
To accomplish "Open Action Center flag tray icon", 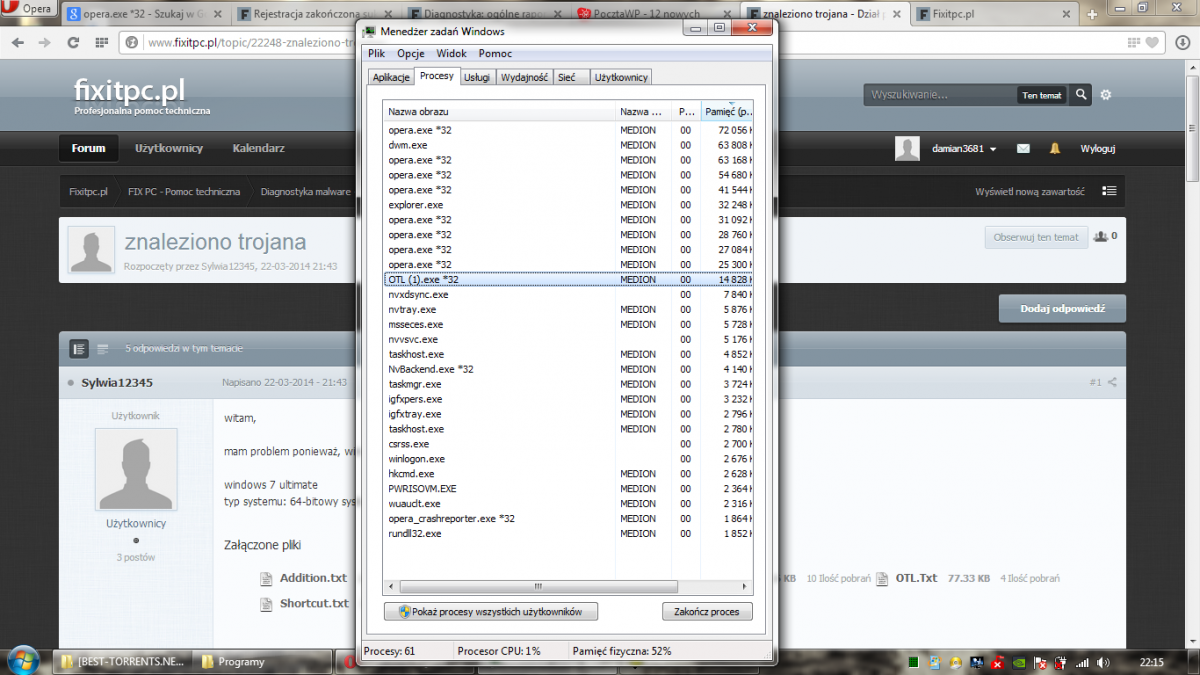I will [x=1040, y=662].
